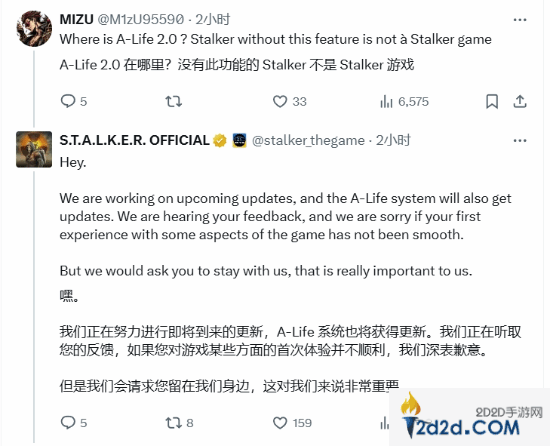Open MIZU's tweet timestamp 2小时
The width and height of the screenshot is (550, 446).
pyautogui.click(x=213, y=19)
